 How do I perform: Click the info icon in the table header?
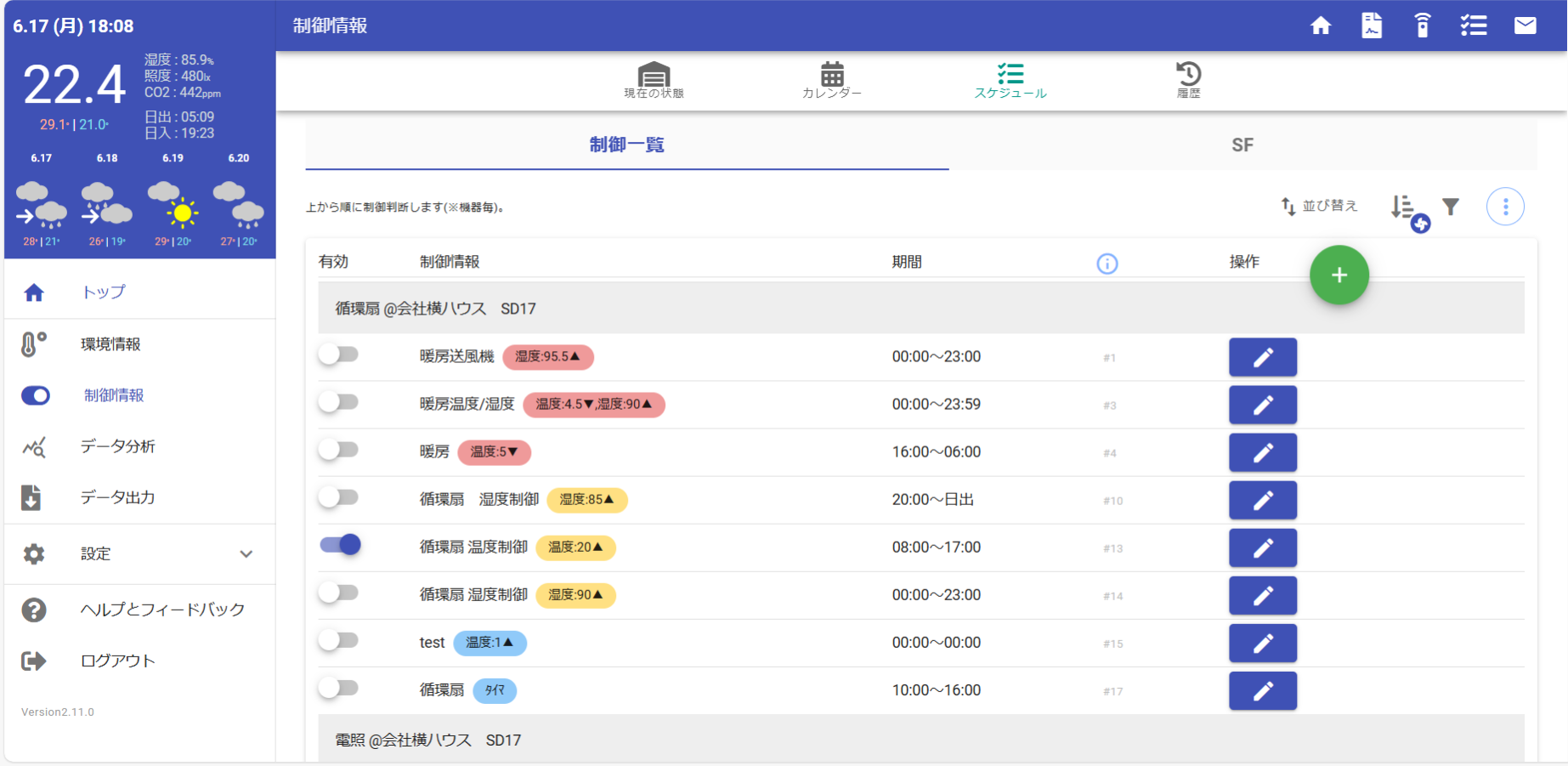(1107, 264)
